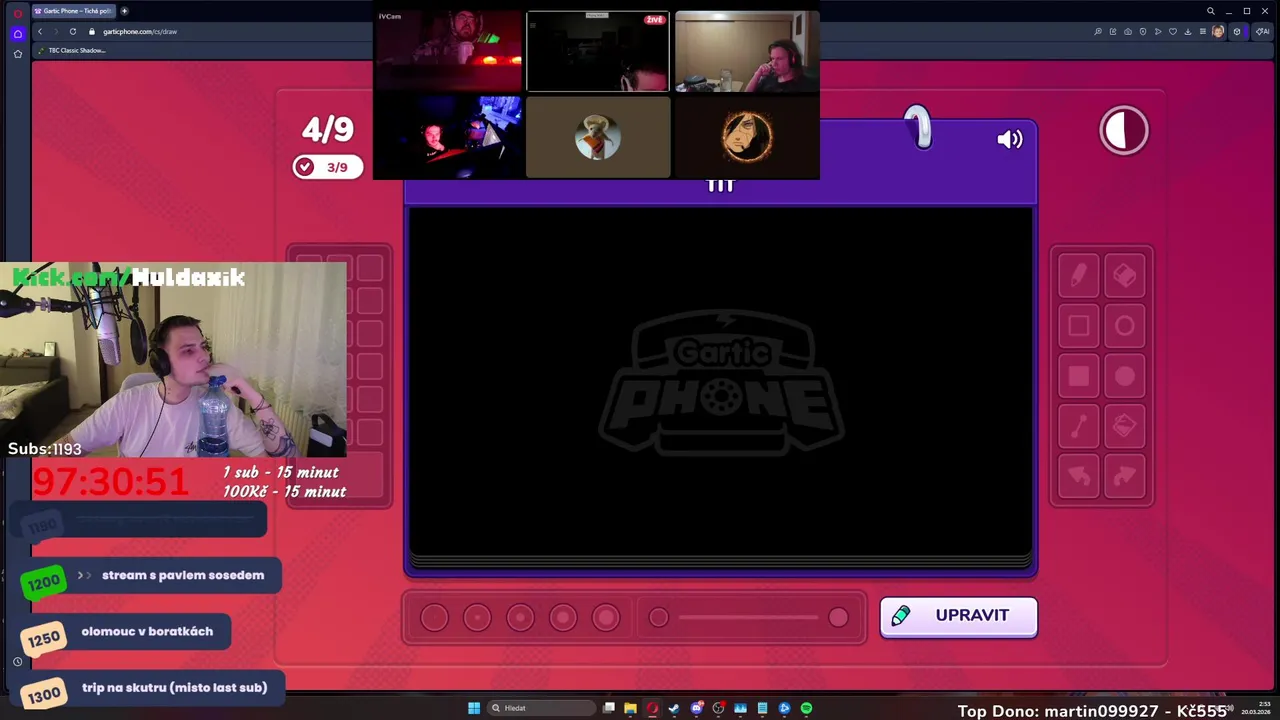Open the send arrow toolbar icon

coord(1158,31)
